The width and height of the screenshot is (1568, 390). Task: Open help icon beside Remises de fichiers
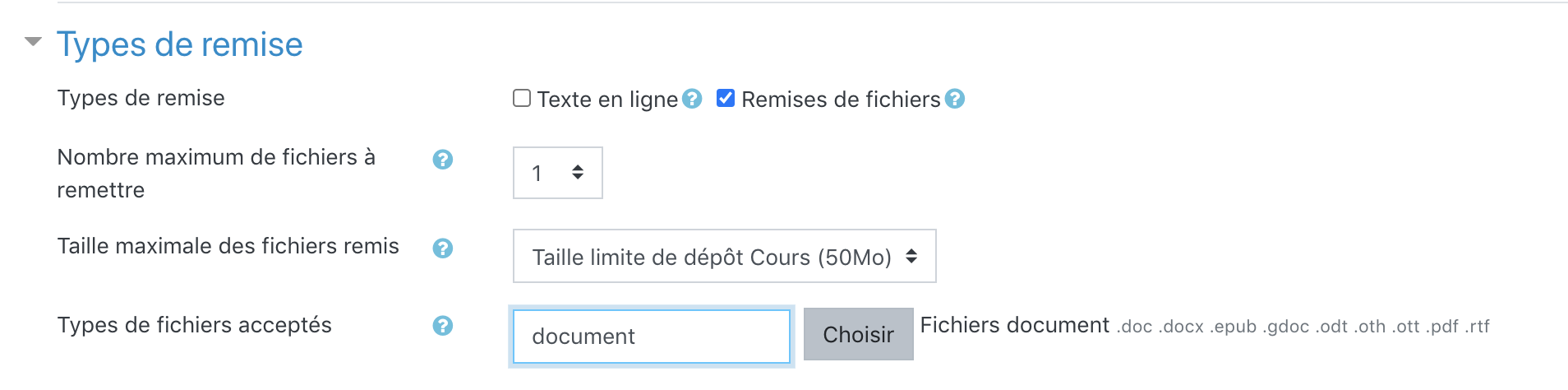pos(955,99)
